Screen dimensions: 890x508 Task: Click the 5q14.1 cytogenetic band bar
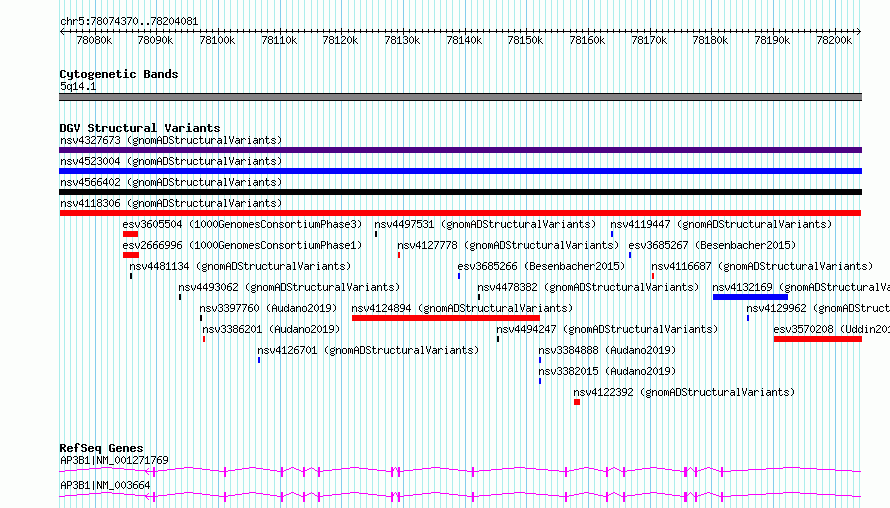460,97
